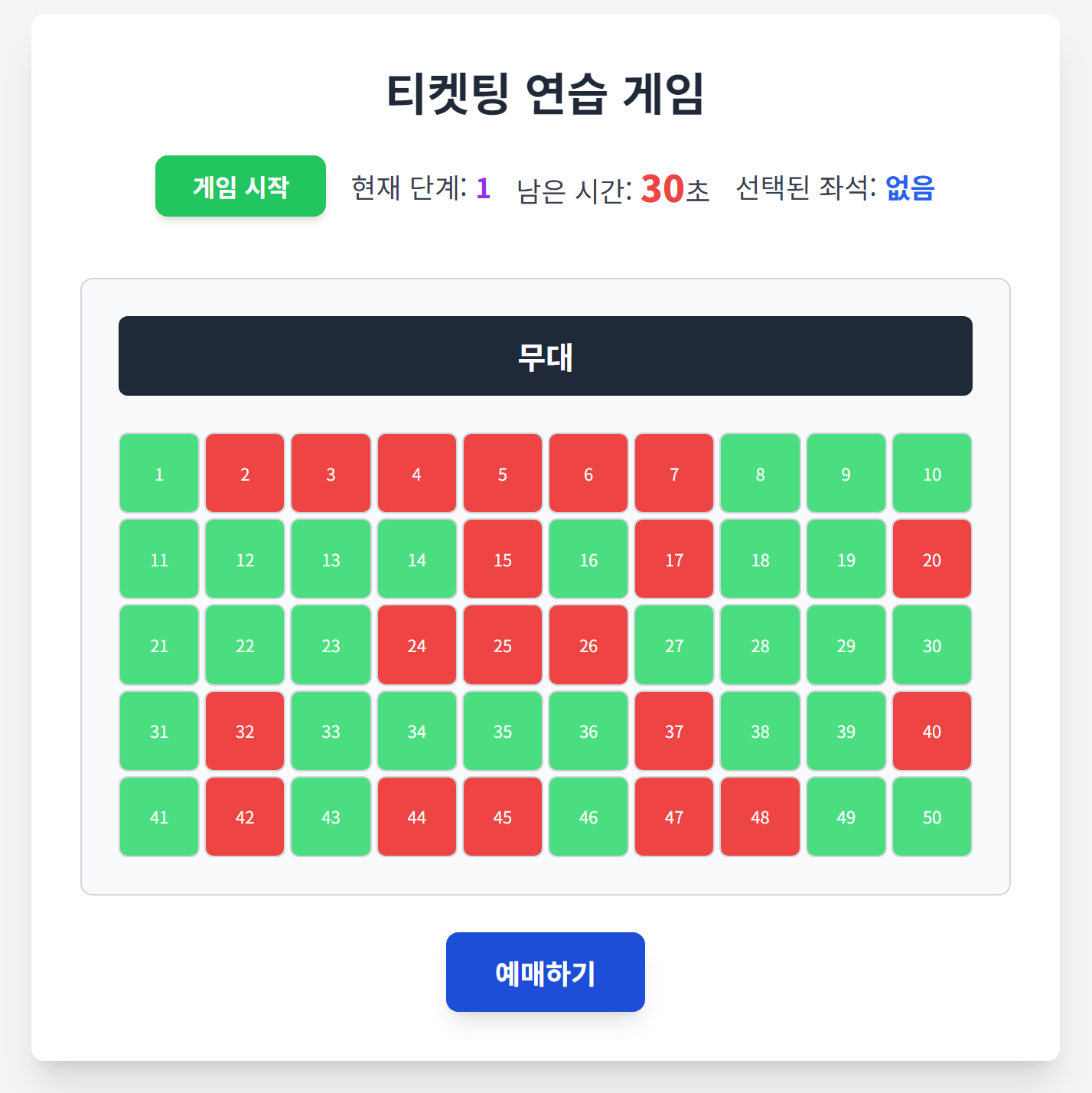
Task: Choose available seat 22
Action: click(x=245, y=644)
